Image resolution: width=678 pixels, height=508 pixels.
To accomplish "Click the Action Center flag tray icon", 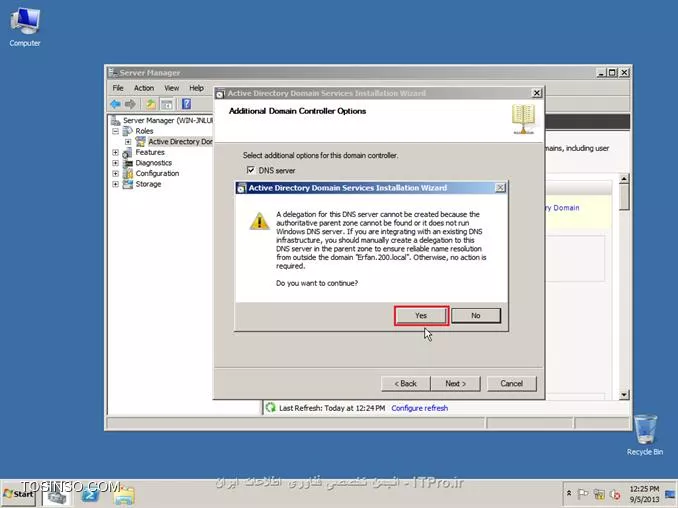I will pyautogui.click(x=583, y=494).
